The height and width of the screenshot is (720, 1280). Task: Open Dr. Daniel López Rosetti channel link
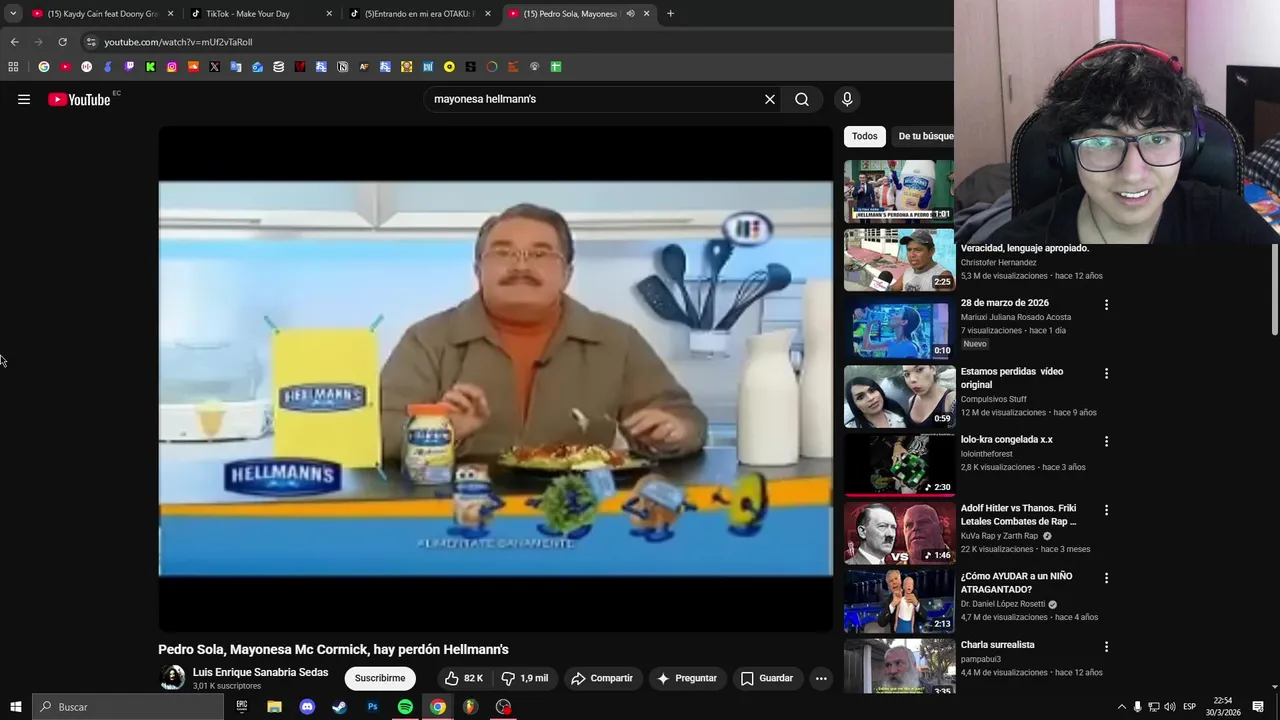click(x=1003, y=604)
